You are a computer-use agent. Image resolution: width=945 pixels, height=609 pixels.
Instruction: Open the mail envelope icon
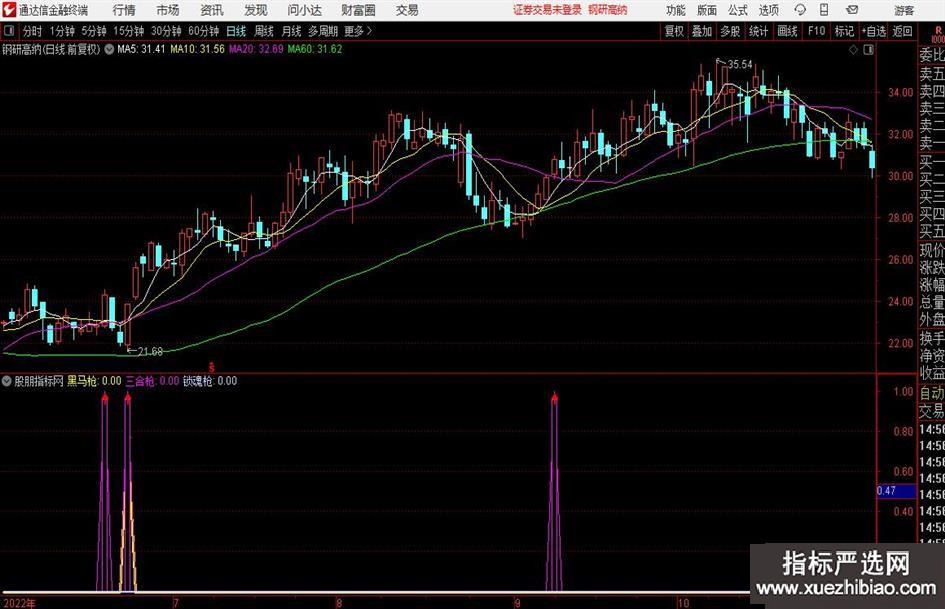(x=852, y=10)
